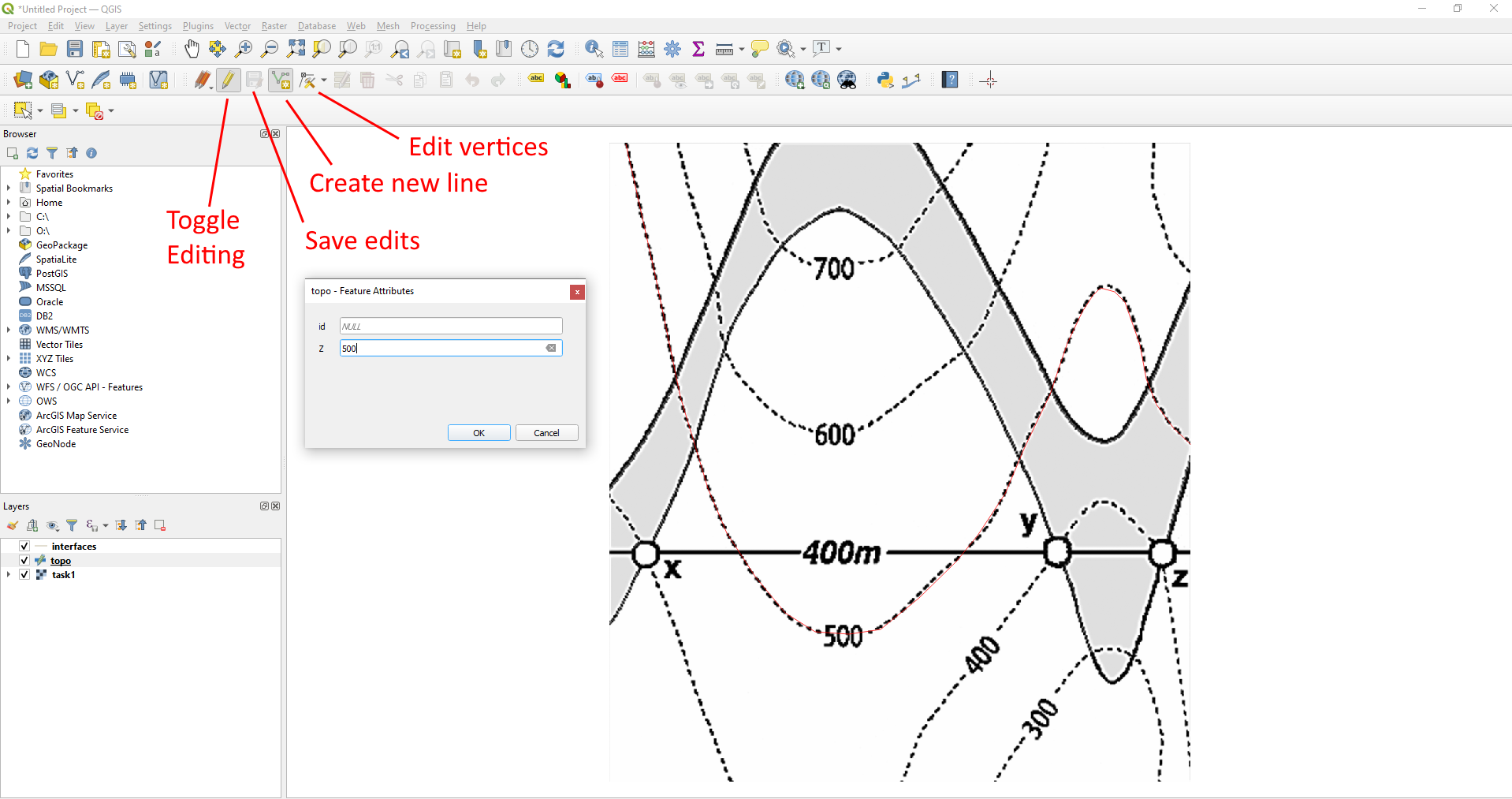Activate the Identify Features tool
The width and height of the screenshot is (1512, 799).
tap(594, 49)
